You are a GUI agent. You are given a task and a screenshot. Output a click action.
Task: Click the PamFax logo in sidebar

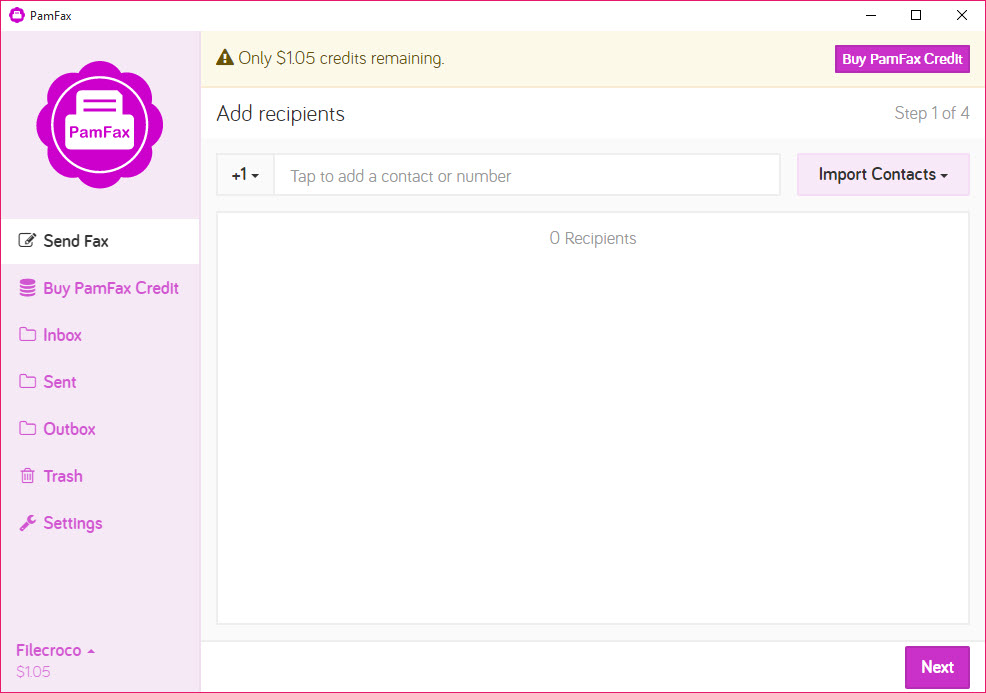click(99, 125)
